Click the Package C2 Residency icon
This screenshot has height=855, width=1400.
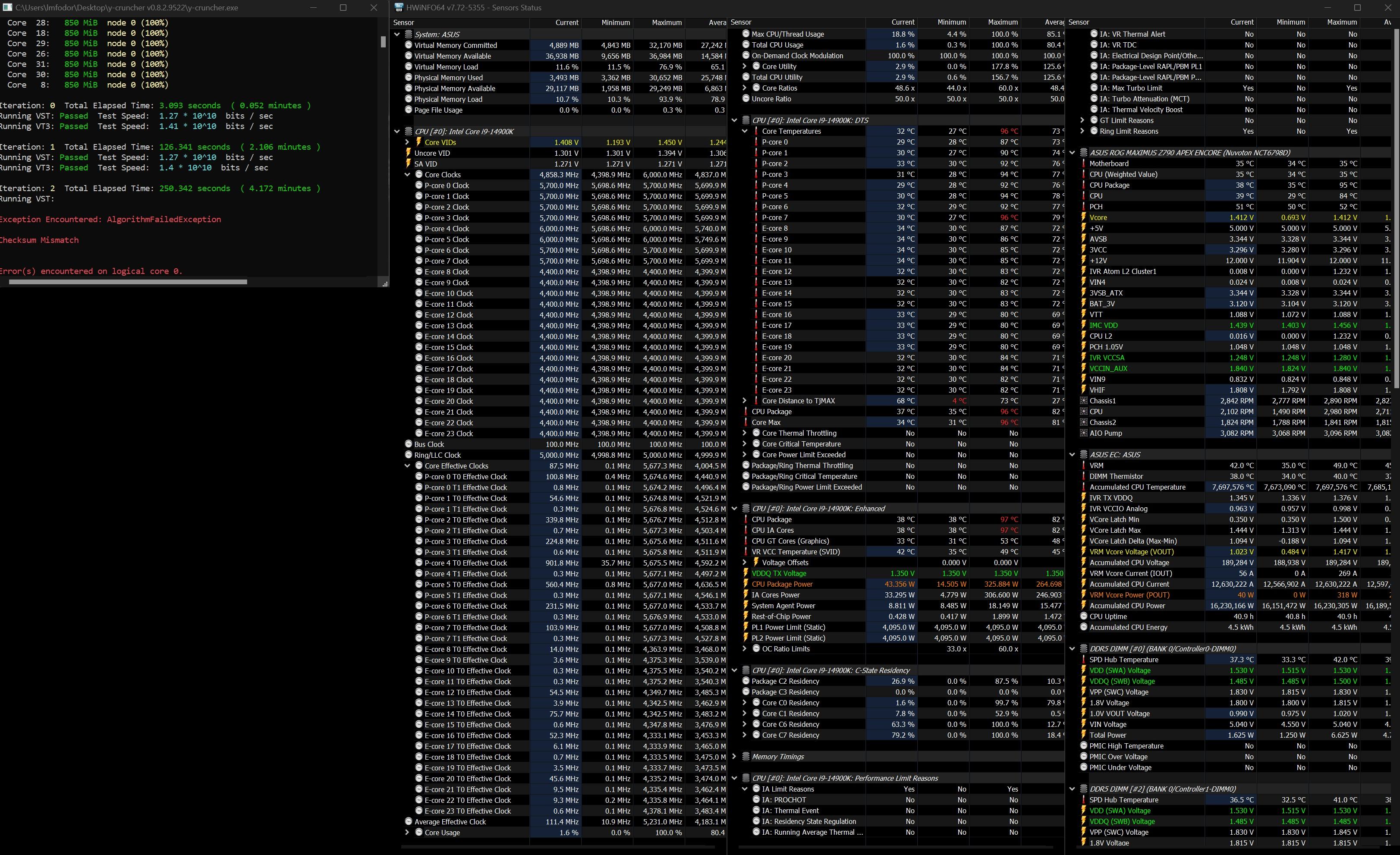point(746,682)
